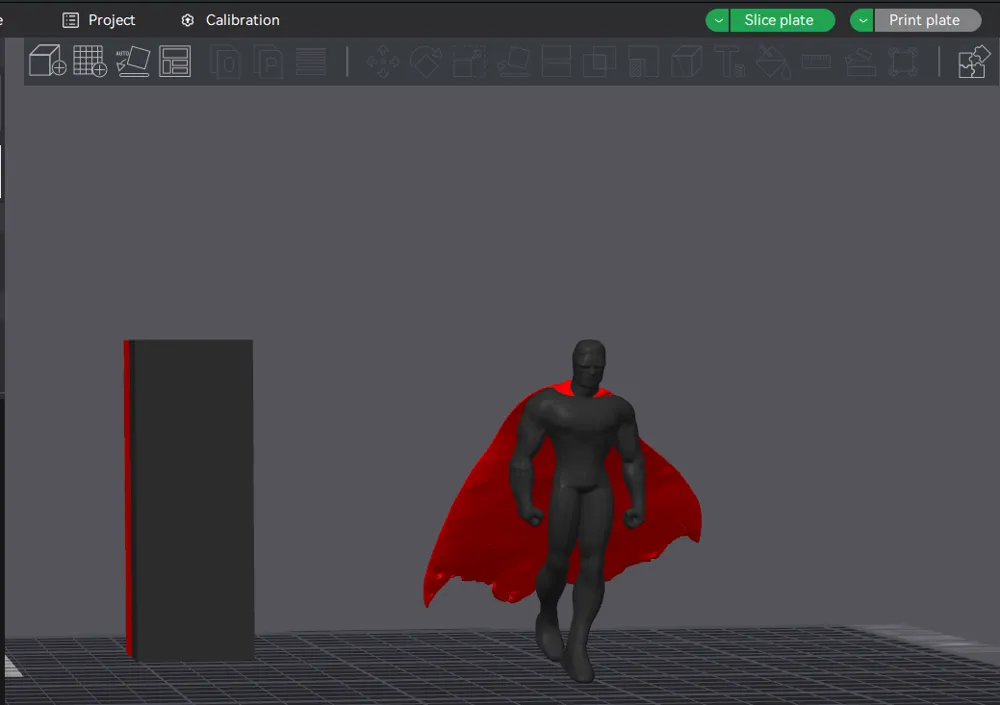Click the corner-handles frame tool icon
1000x705 pixels.
(903, 61)
